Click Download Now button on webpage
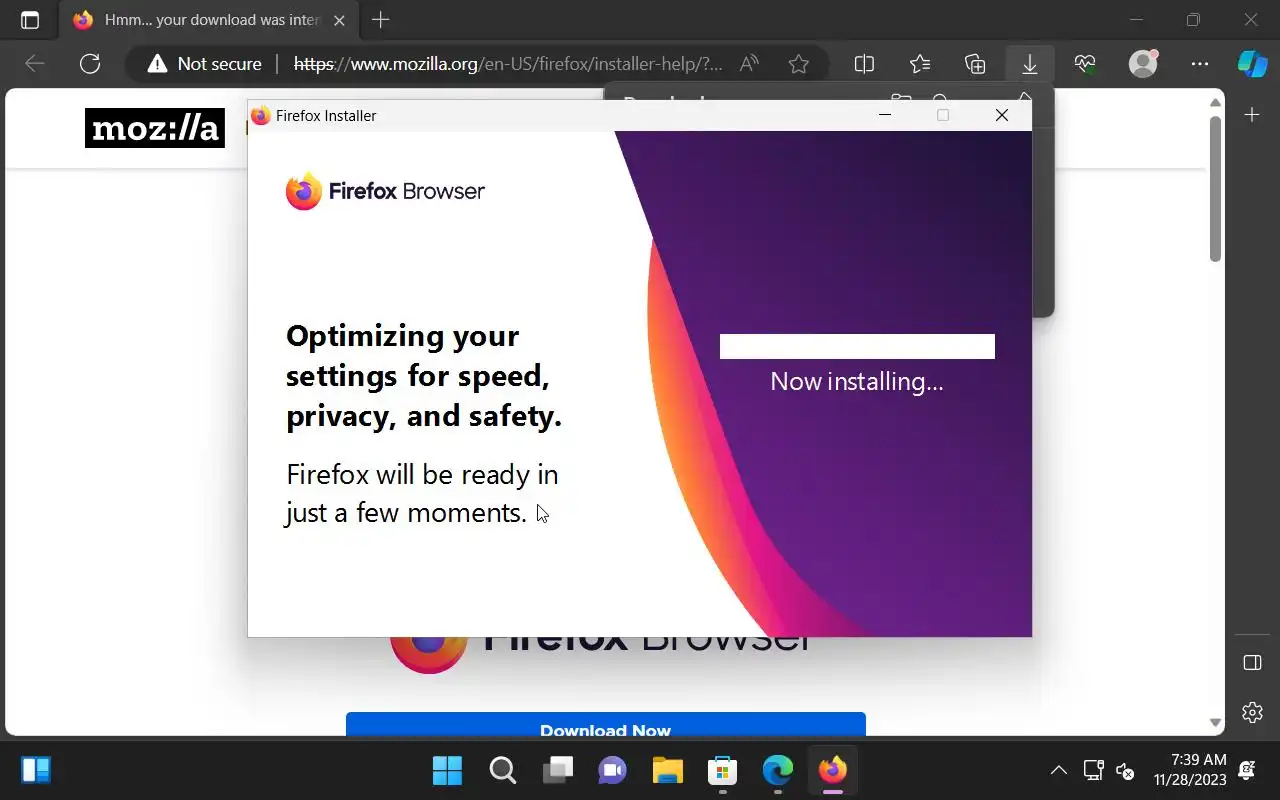The width and height of the screenshot is (1280, 800). coord(605,725)
